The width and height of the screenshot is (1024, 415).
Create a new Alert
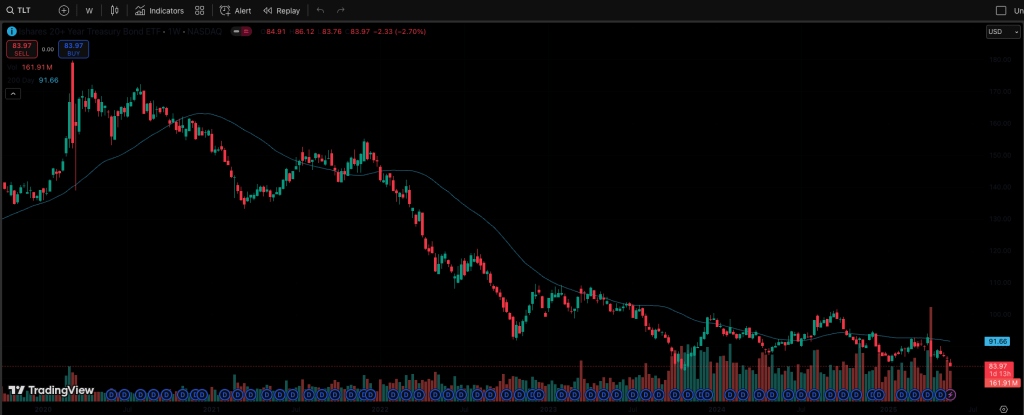236,10
